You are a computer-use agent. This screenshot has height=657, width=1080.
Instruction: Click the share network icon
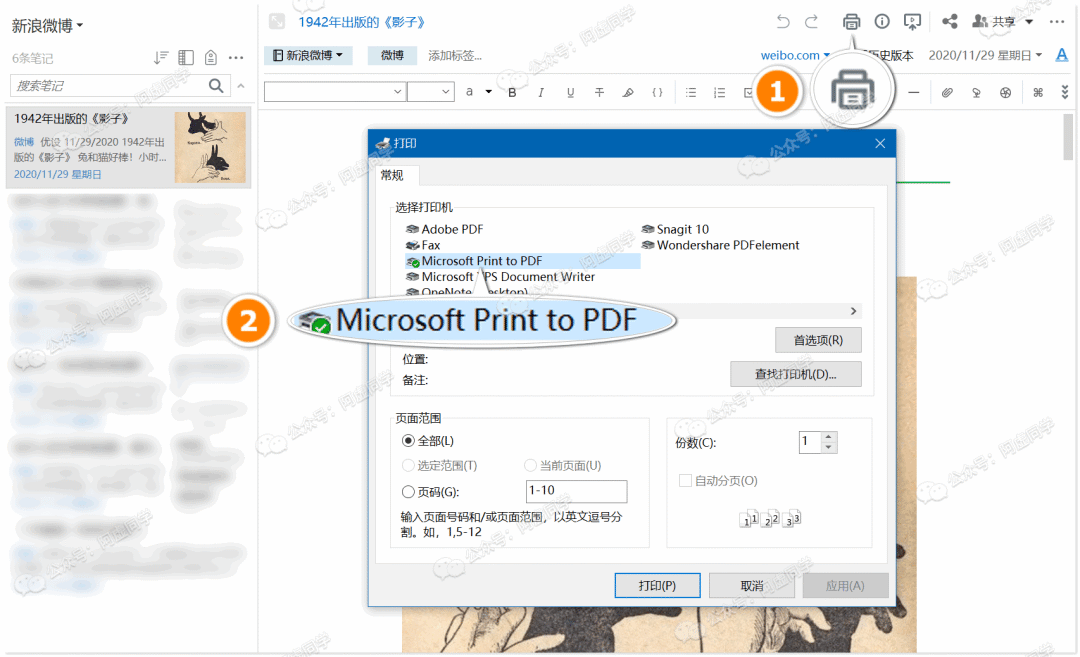[950, 21]
